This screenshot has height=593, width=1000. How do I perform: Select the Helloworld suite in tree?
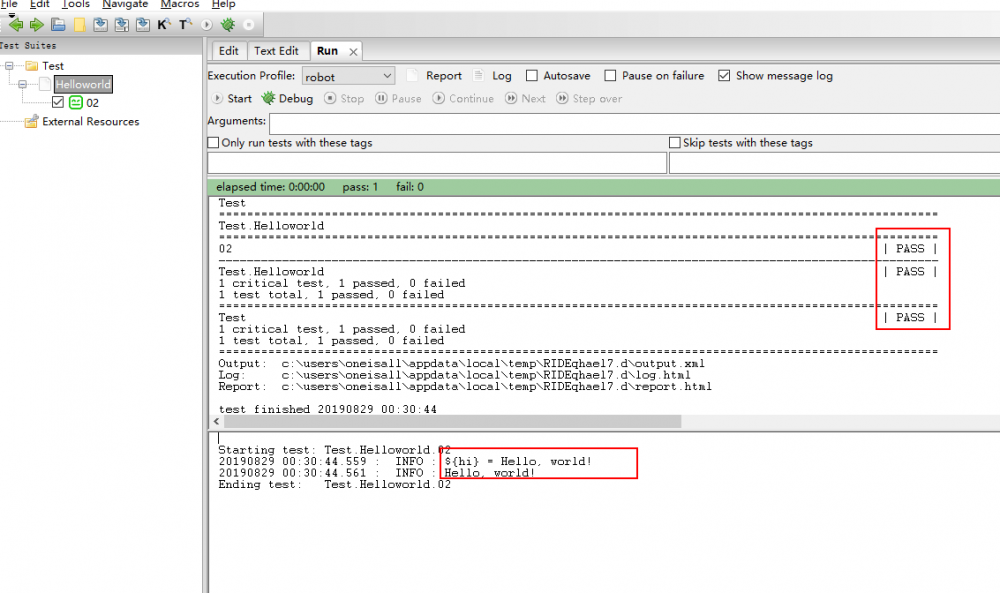click(x=83, y=84)
